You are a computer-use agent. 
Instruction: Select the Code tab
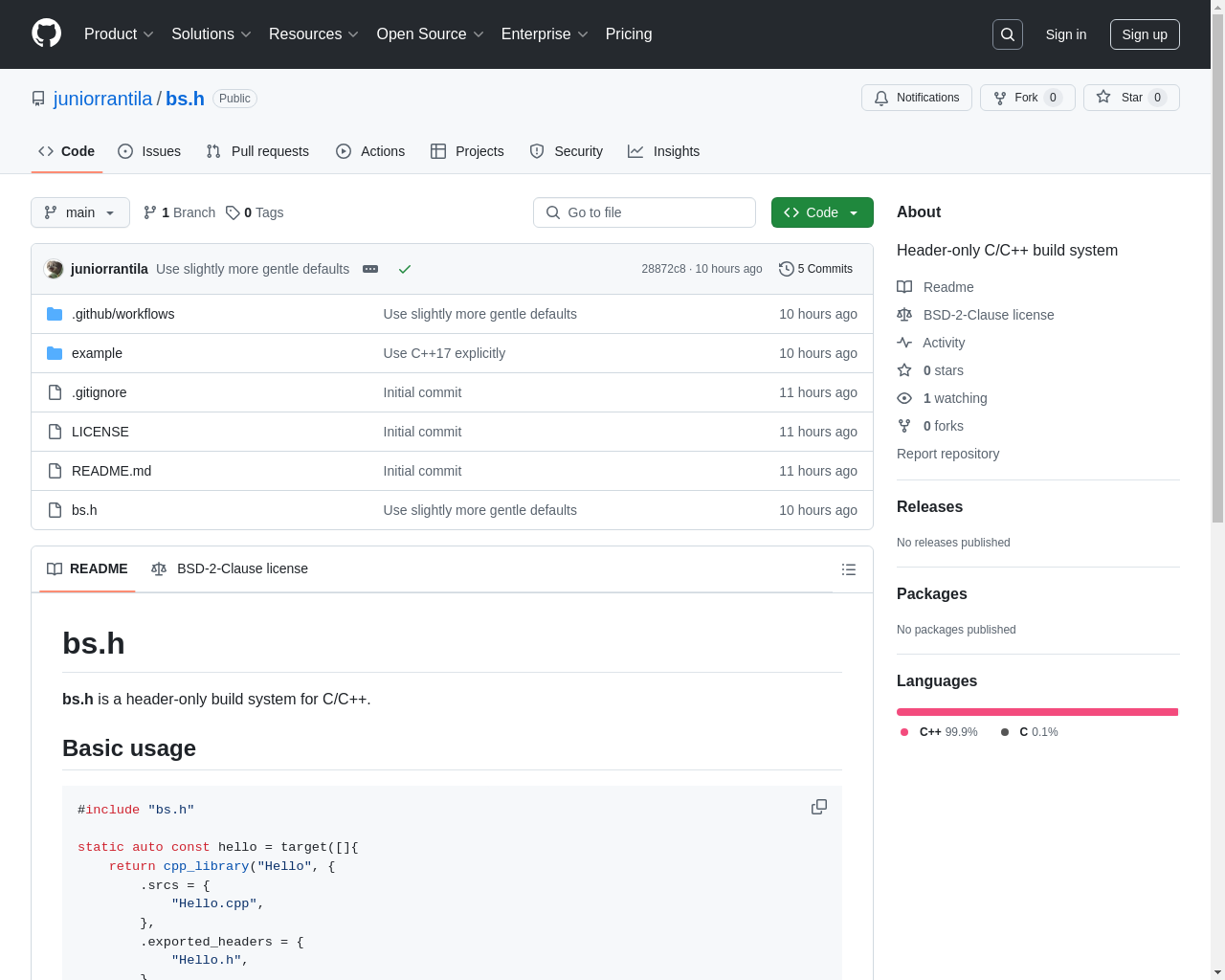coord(66,151)
